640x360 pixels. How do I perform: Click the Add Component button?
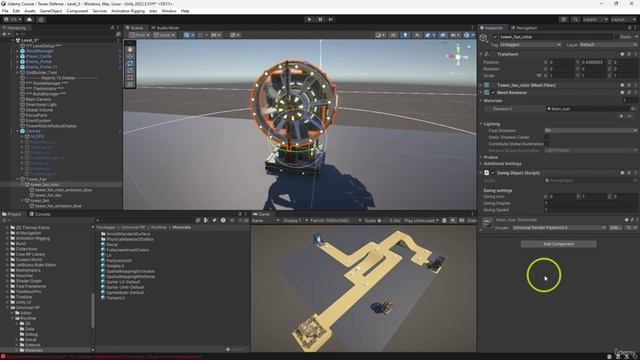[558, 244]
